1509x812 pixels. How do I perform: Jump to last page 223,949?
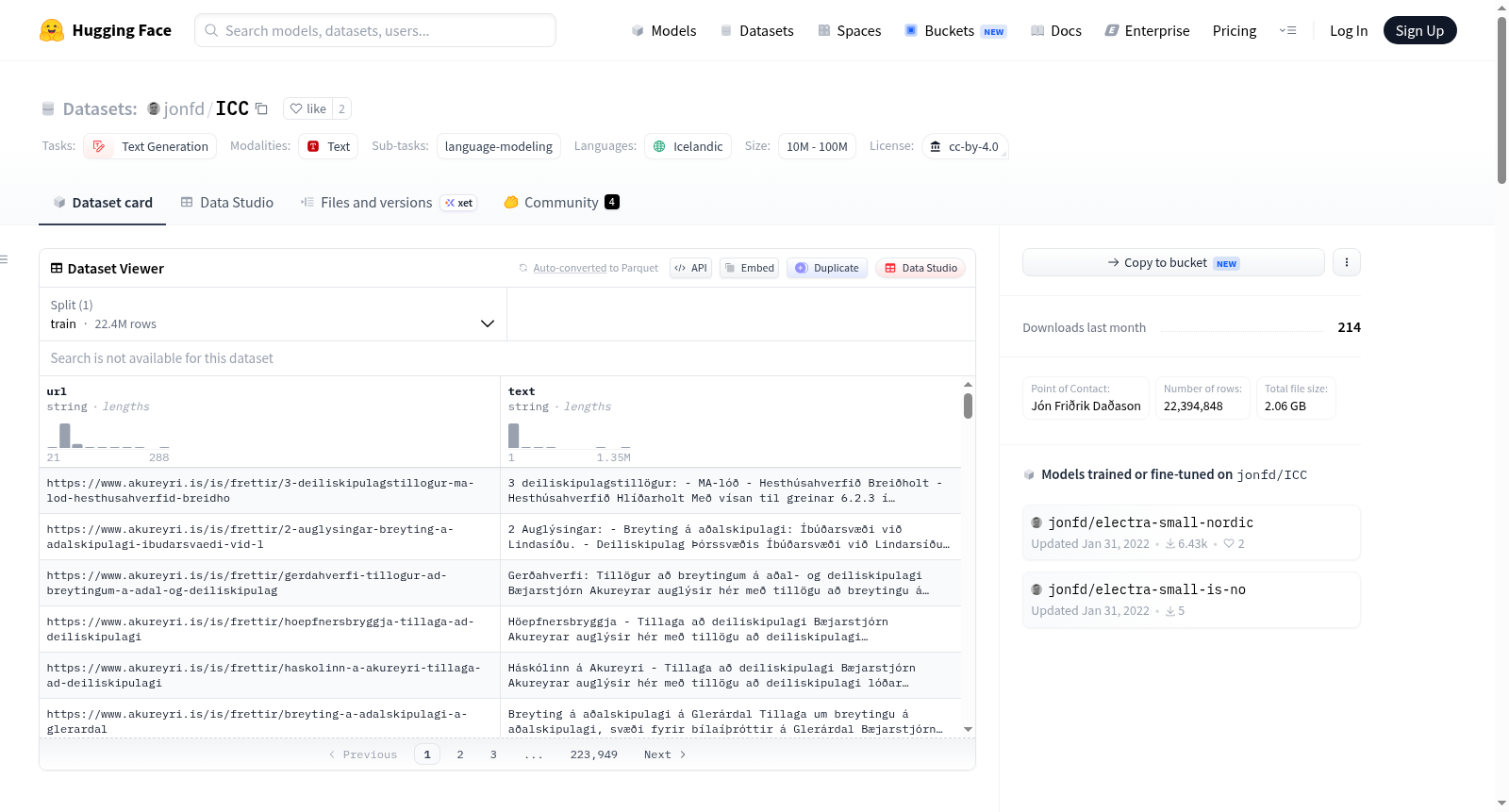[594, 754]
